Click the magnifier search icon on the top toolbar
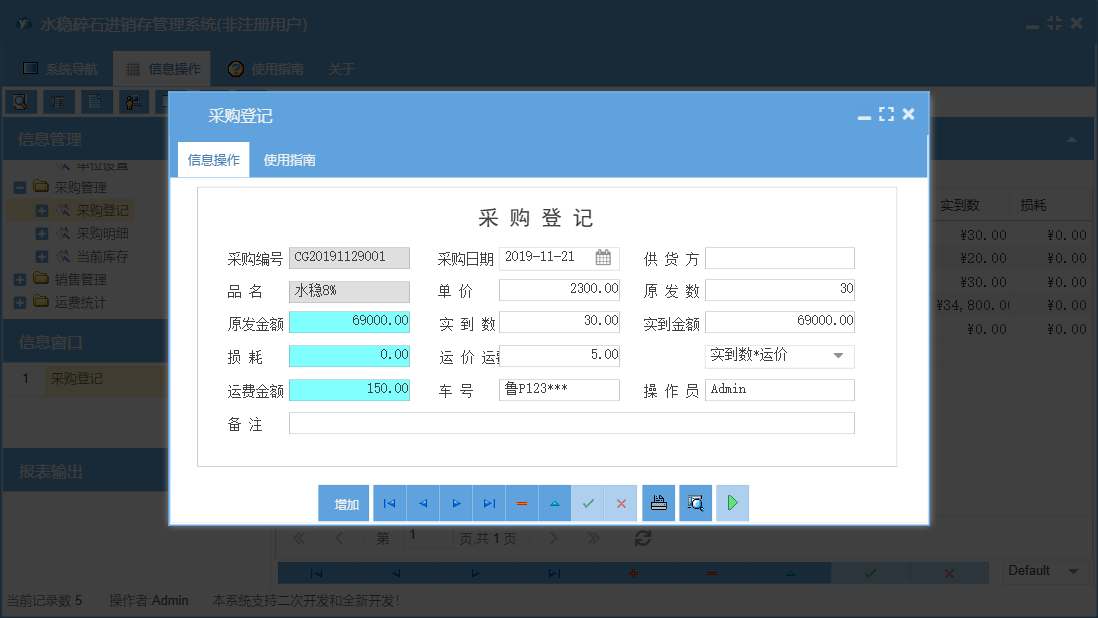Viewport: 1098px width, 618px height. pyautogui.click(x=21, y=101)
